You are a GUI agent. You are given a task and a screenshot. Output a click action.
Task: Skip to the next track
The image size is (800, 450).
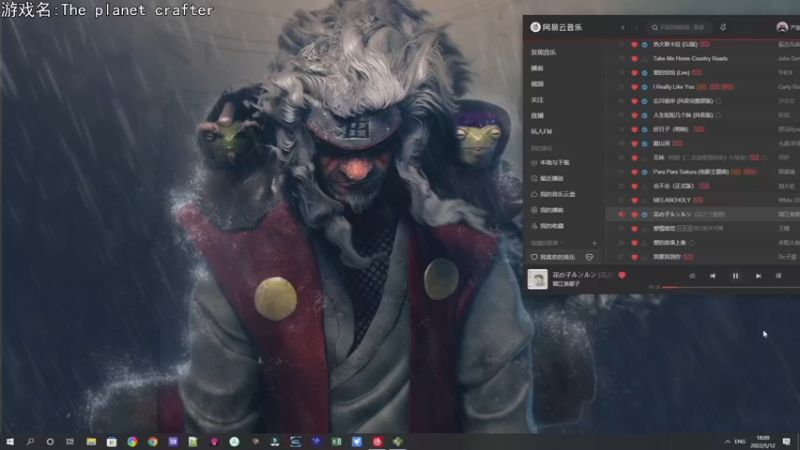pyautogui.click(x=758, y=276)
